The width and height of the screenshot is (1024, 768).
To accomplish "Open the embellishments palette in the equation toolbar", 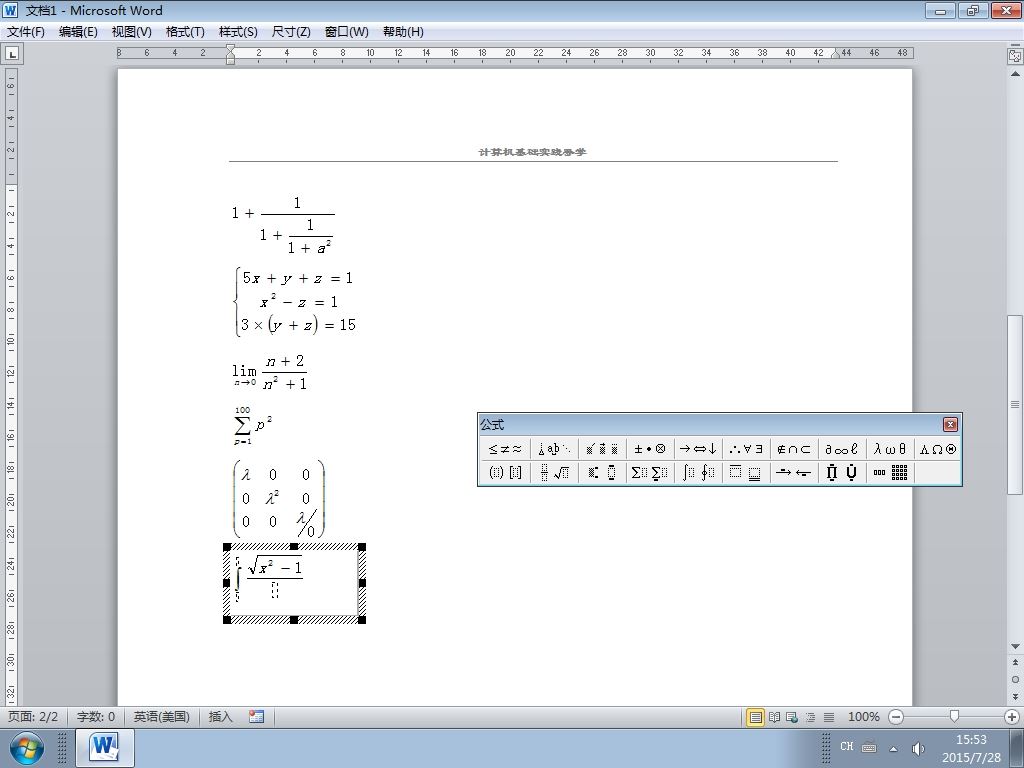I will 602,449.
